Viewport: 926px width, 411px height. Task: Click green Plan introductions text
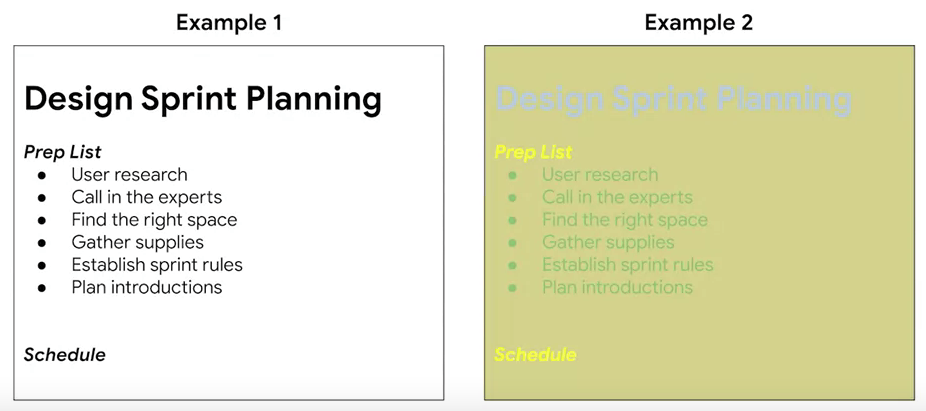point(618,287)
